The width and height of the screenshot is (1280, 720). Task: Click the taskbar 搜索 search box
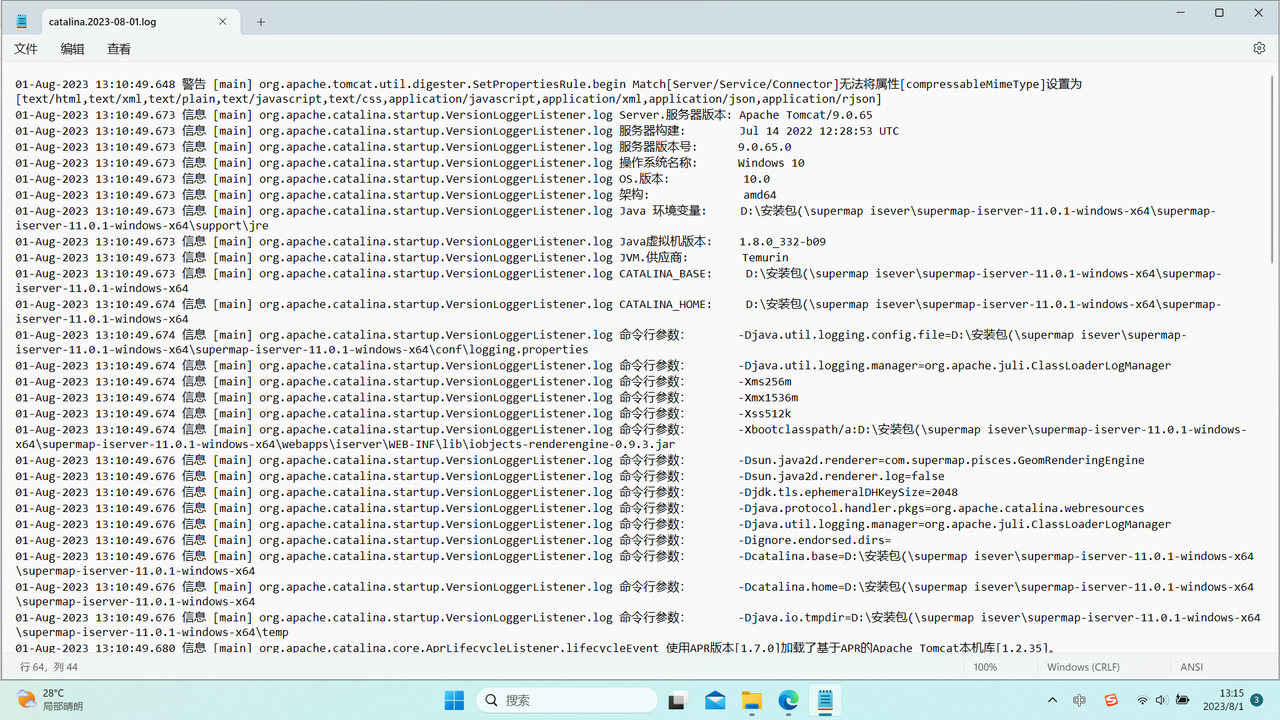click(x=565, y=700)
